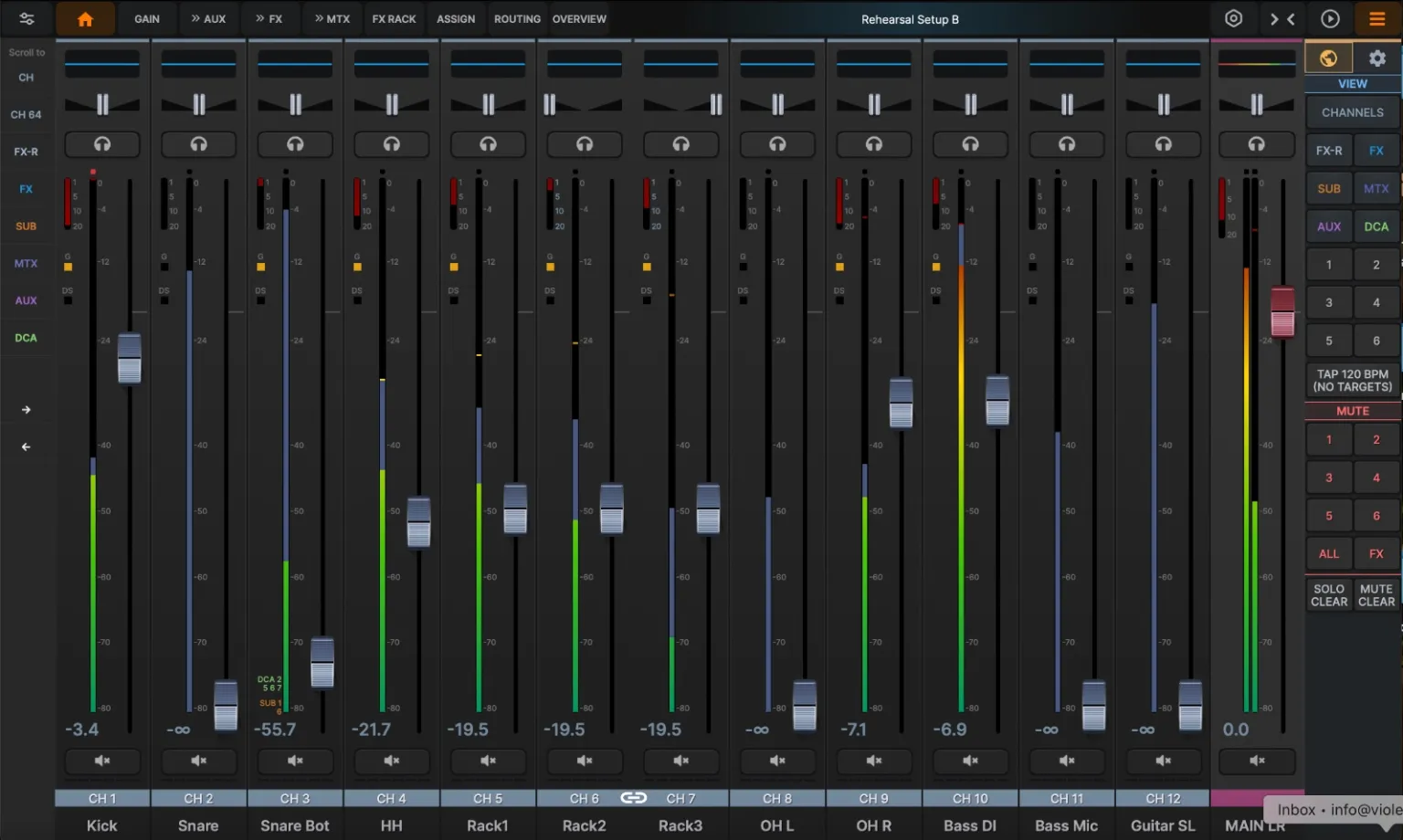This screenshot has height=840, width=1403.
Task: Solo the Kick channel with headphone icon
Action: [x=102, y=144]
